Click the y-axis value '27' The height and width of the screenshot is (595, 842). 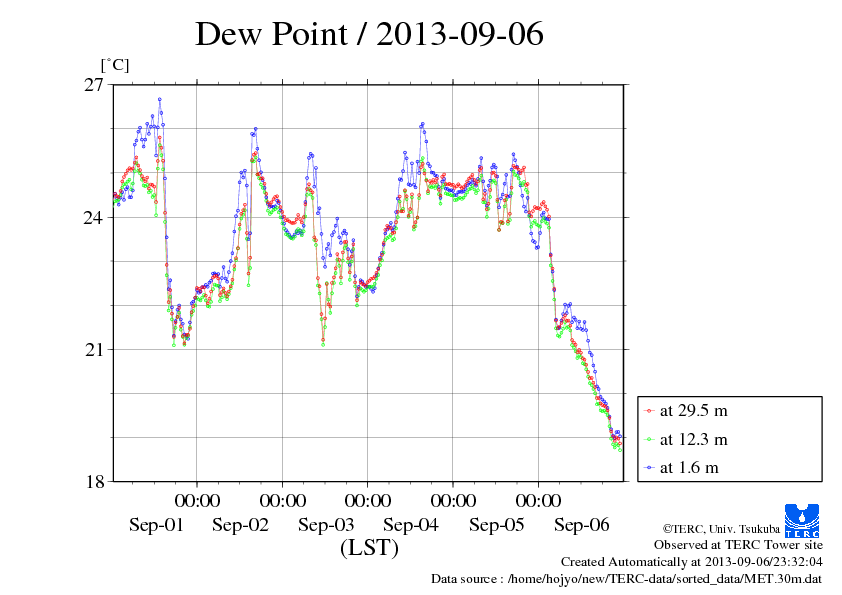pos(93,85)
